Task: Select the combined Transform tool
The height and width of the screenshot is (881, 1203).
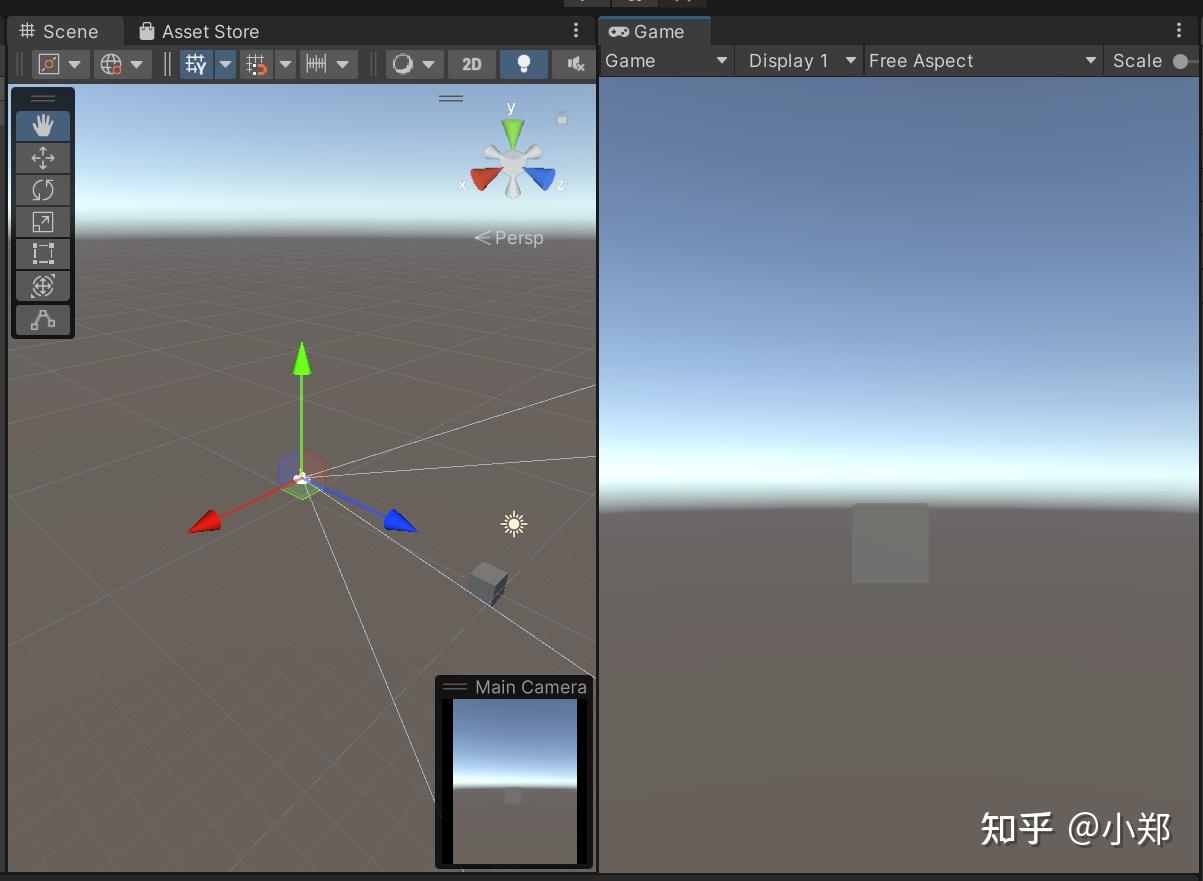Action: (x=43, y=286)
